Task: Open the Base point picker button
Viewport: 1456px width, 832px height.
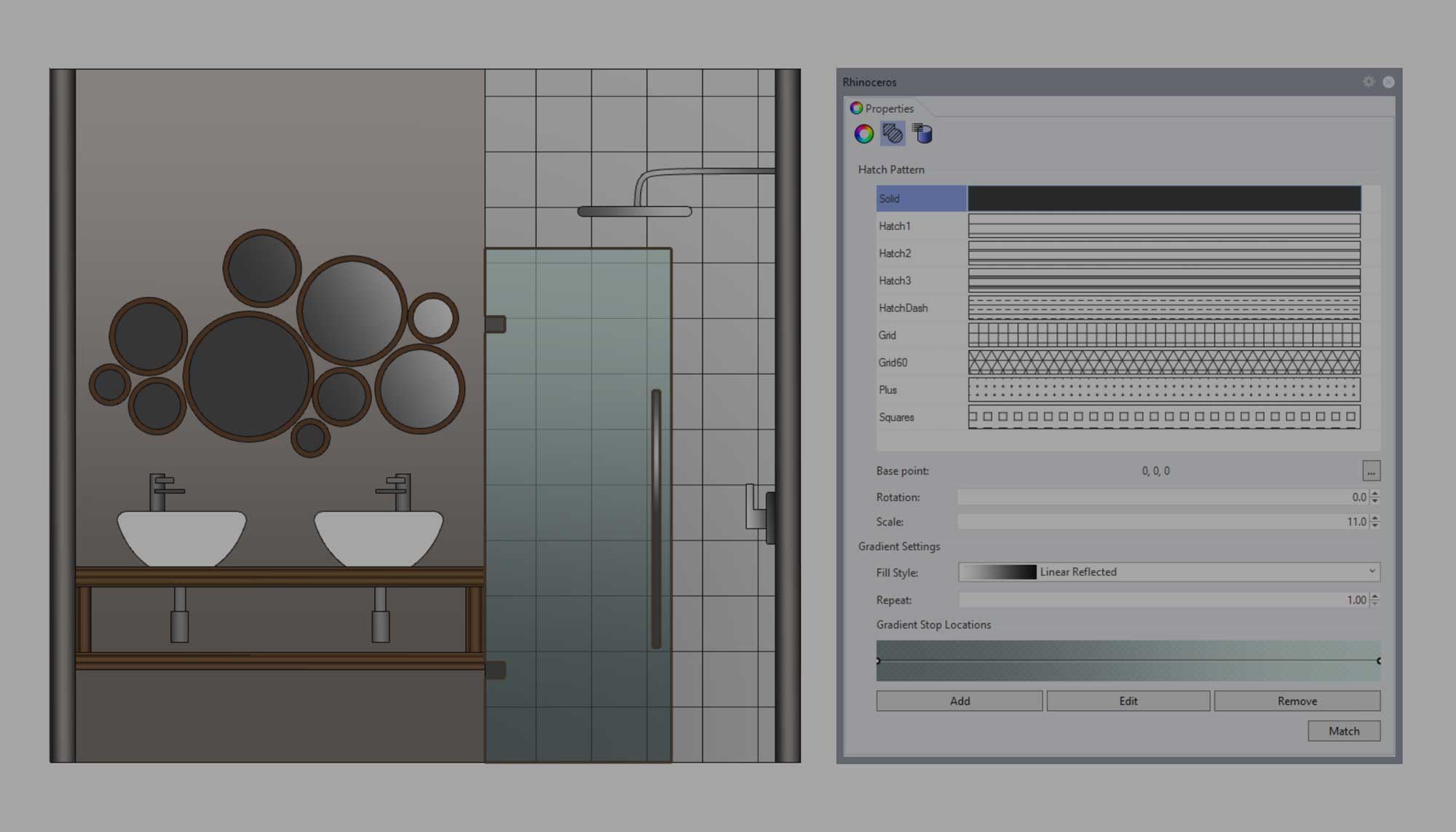Action: [x=1371, y=471]
